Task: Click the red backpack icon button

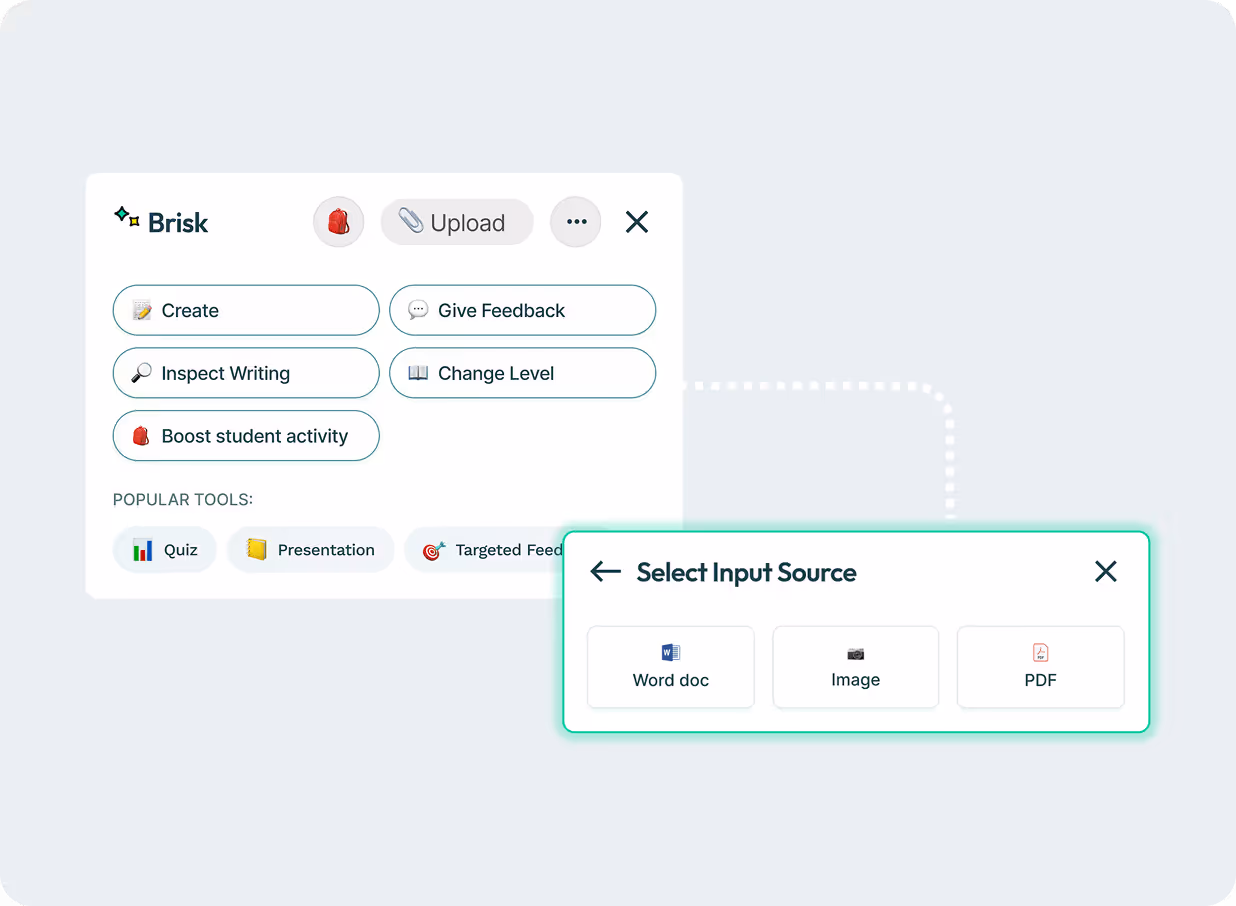Action: click(x=338, y=222)
